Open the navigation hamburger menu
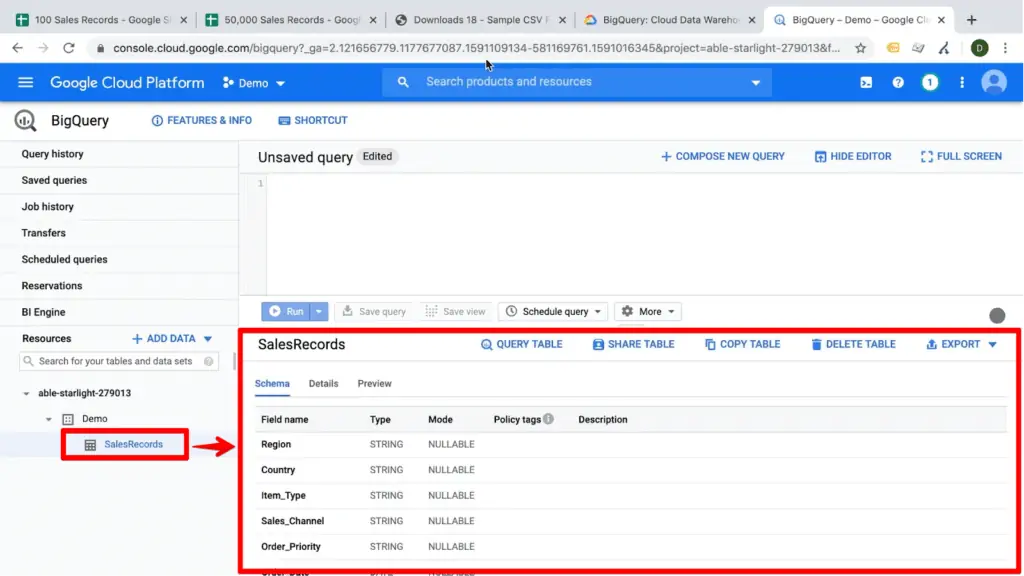Viewport: 1024px width, 576px height. [x=25, y=83]
